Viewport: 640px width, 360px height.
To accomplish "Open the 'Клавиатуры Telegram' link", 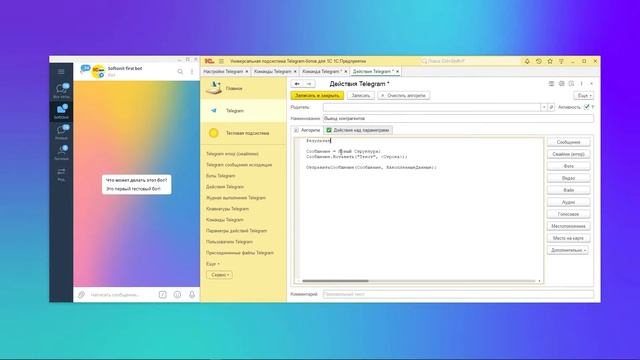I will pos(227,209).
